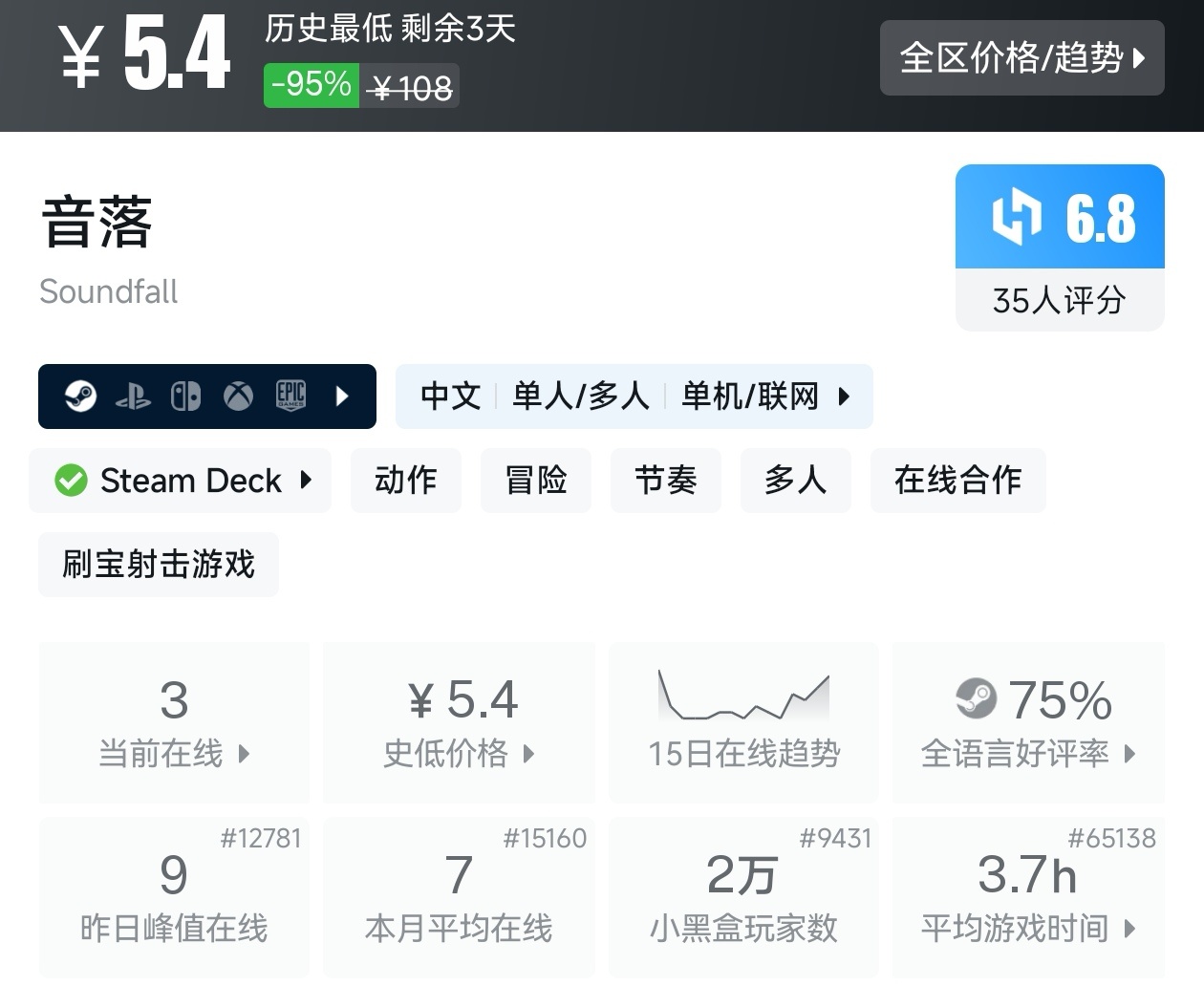Open the 小黑盒玩家数 stat card

coord(744,897)
